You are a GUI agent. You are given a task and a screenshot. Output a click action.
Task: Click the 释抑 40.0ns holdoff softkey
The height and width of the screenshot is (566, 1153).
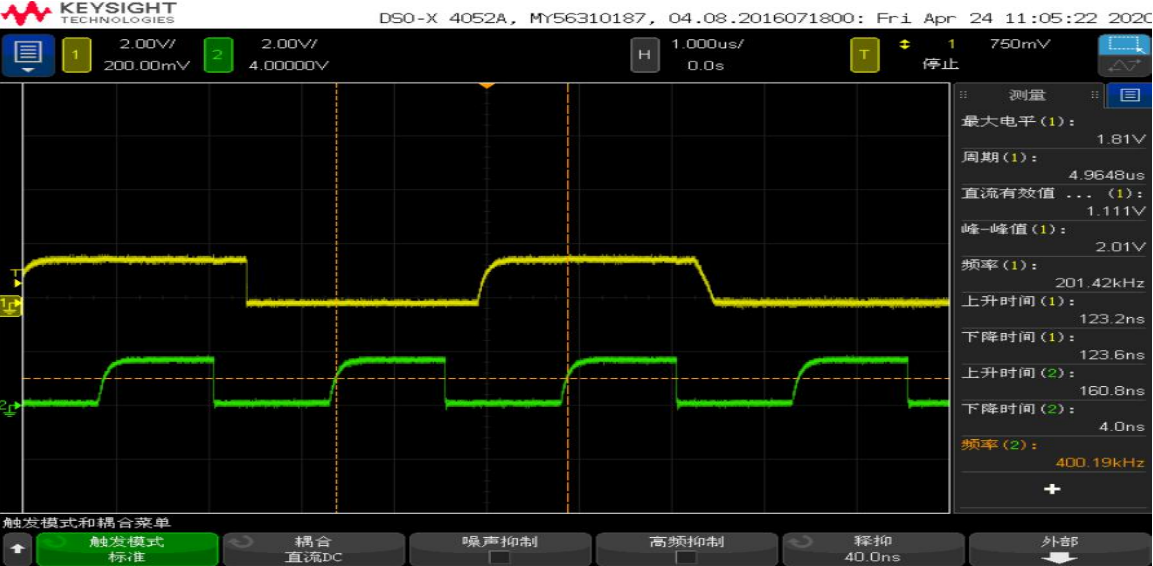tap(873, 549)
